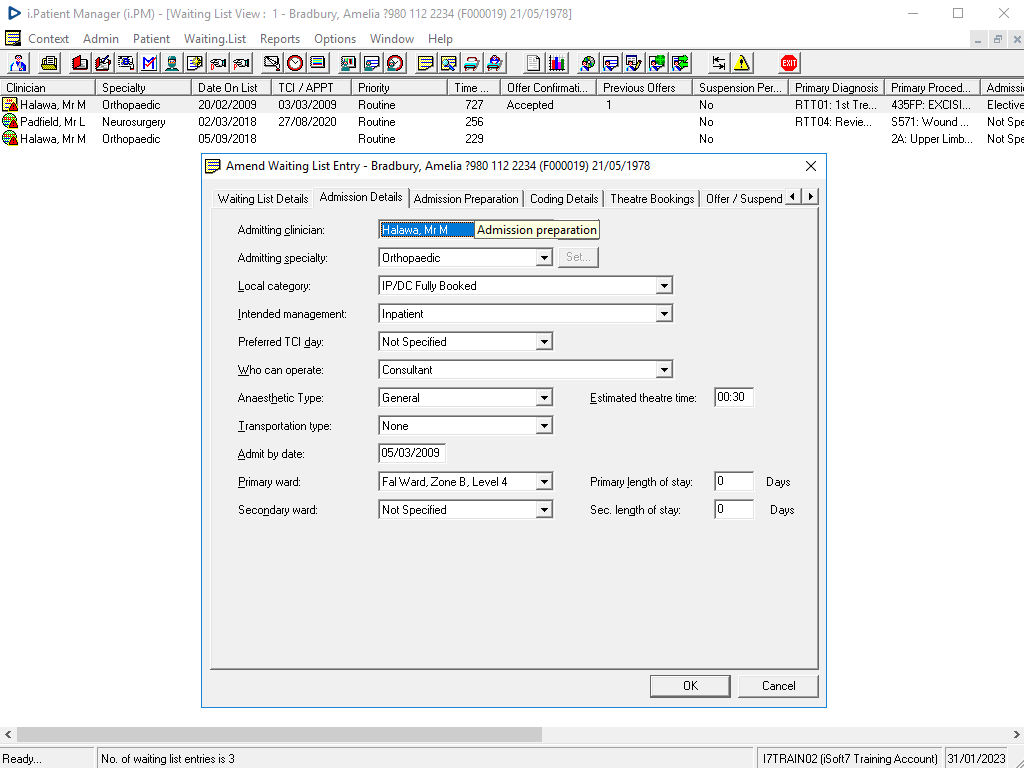Click the bar chart toolbar icon

[x=556, y=63]
